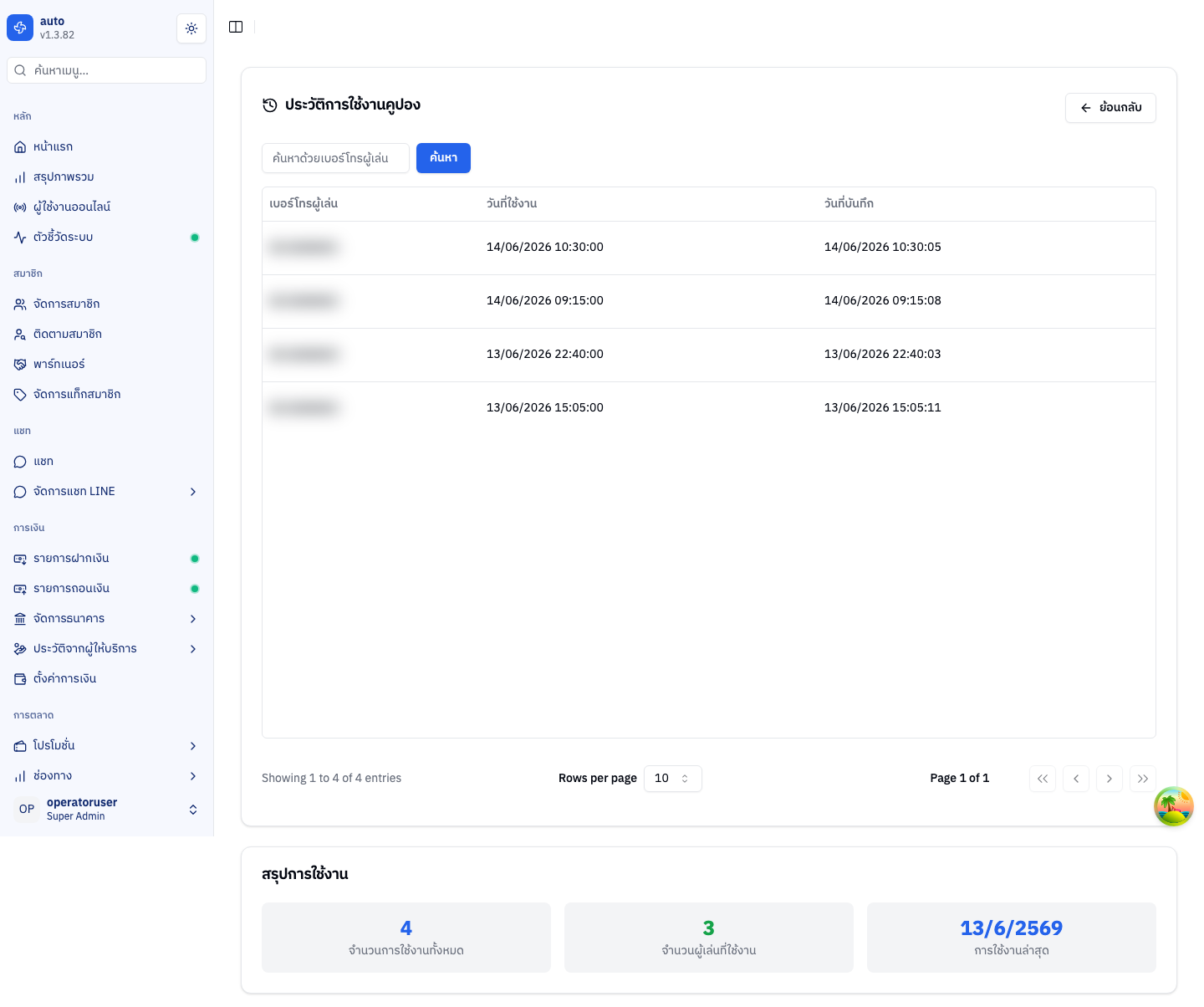This screenshot has height=1007, width=1204.
Task: Go to last page of table
Action: (x=1143, y=779)
